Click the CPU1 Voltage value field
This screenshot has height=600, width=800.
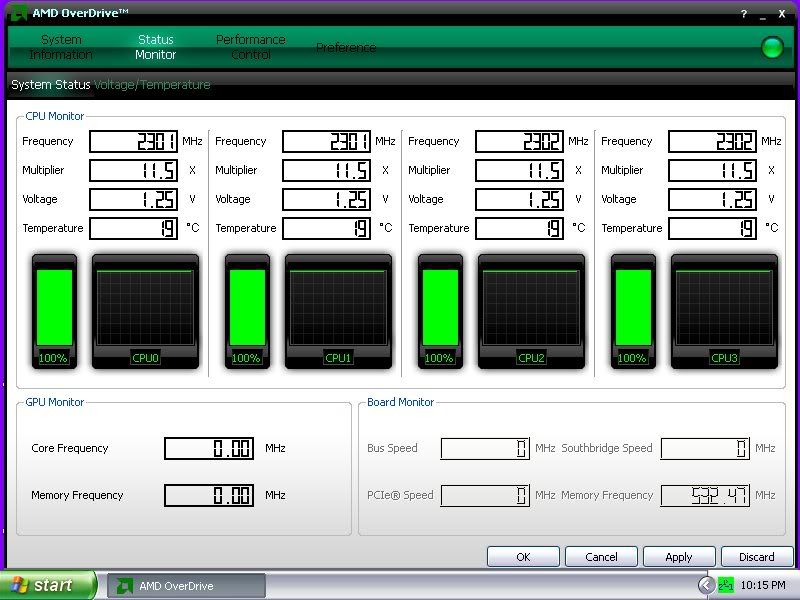[327, 199]
